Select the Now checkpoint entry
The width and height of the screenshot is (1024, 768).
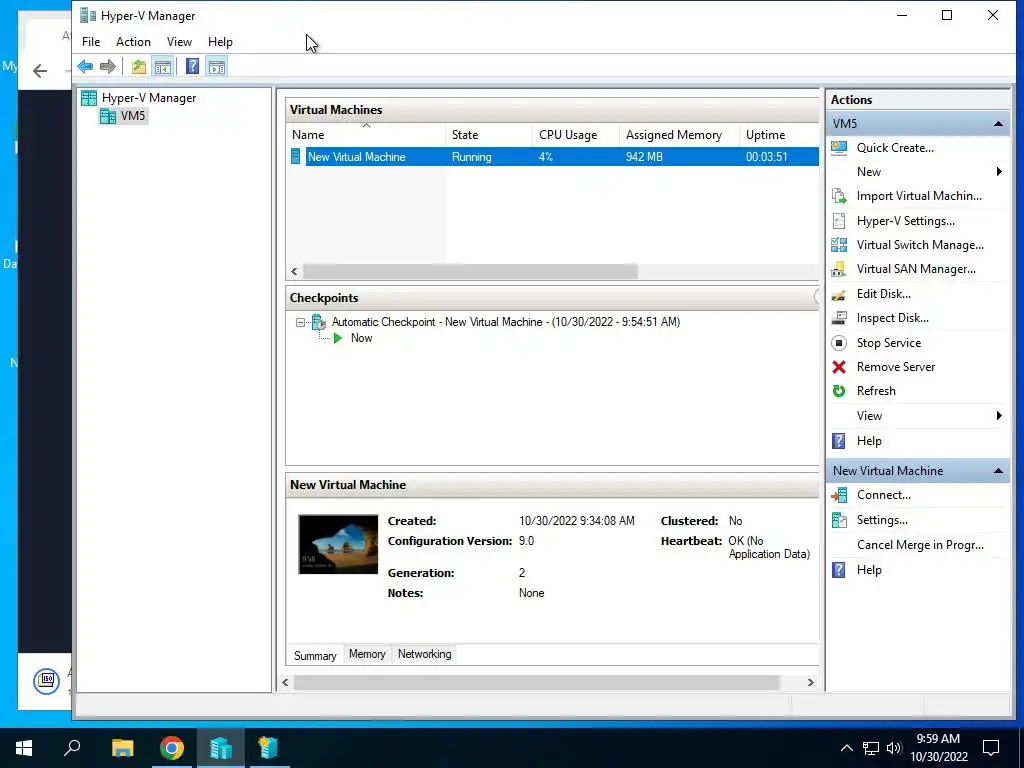(361, 338)
